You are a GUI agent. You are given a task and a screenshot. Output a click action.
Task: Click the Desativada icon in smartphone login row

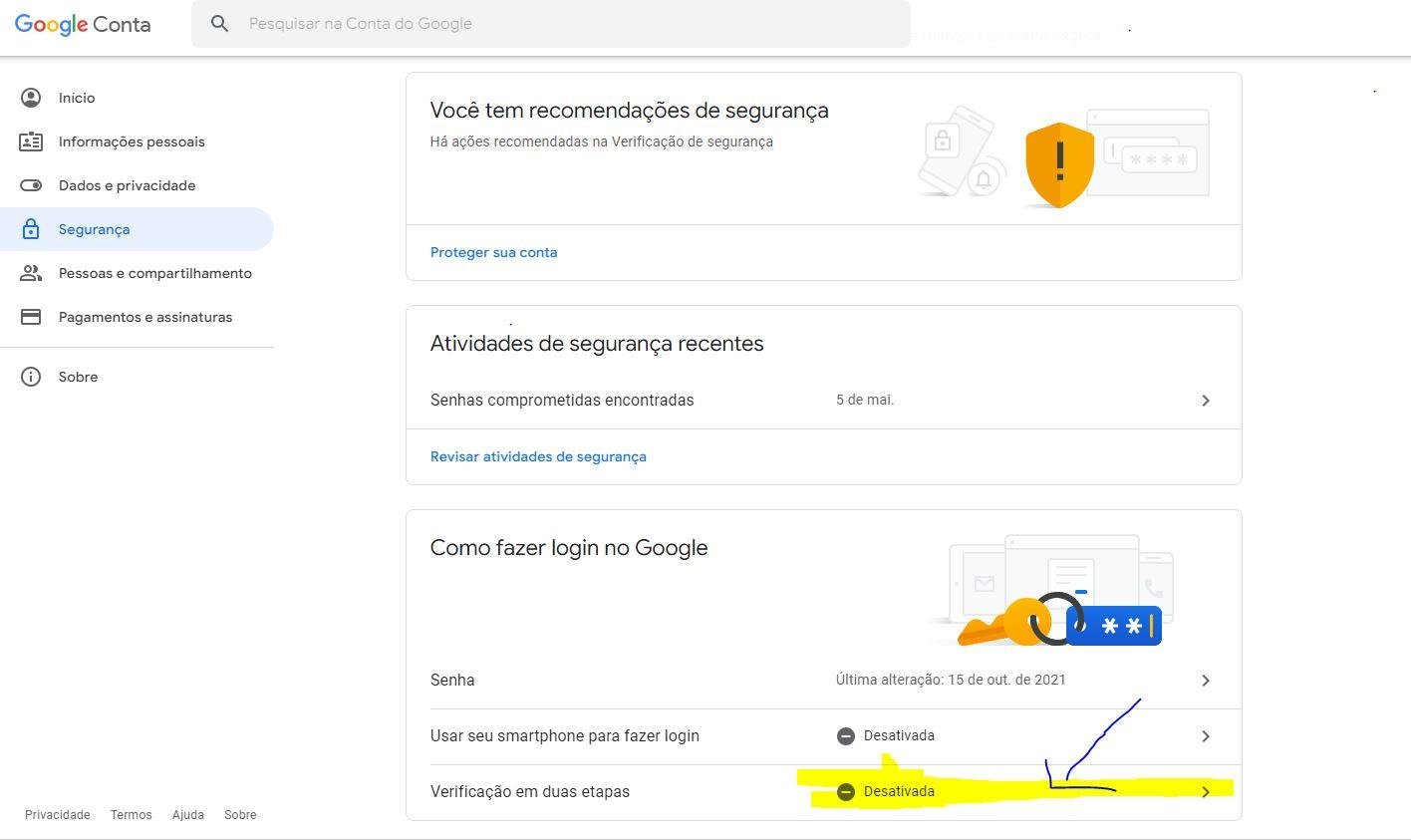pos(846,736)
